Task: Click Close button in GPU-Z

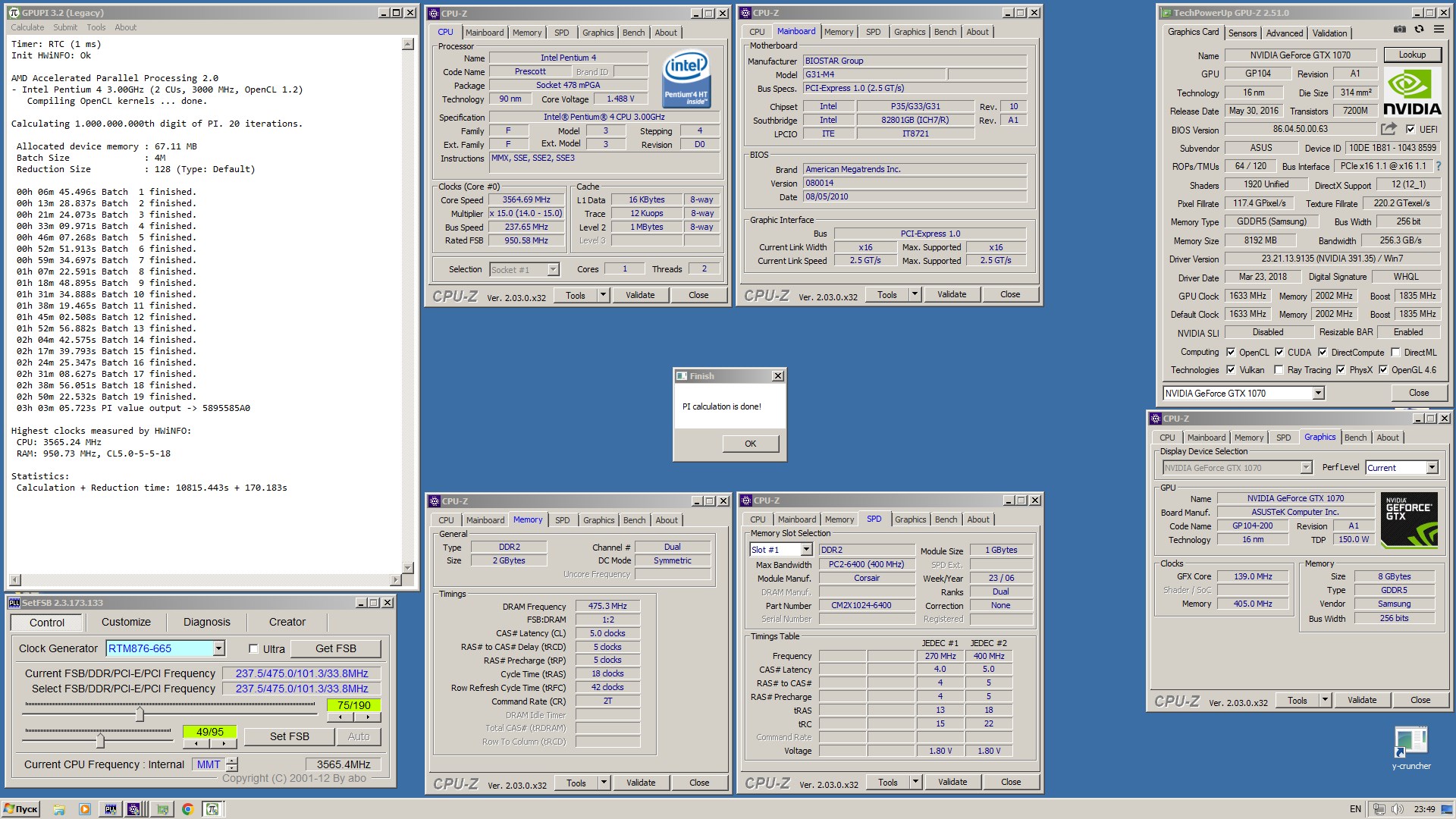Action: (x=1419, y=393)
